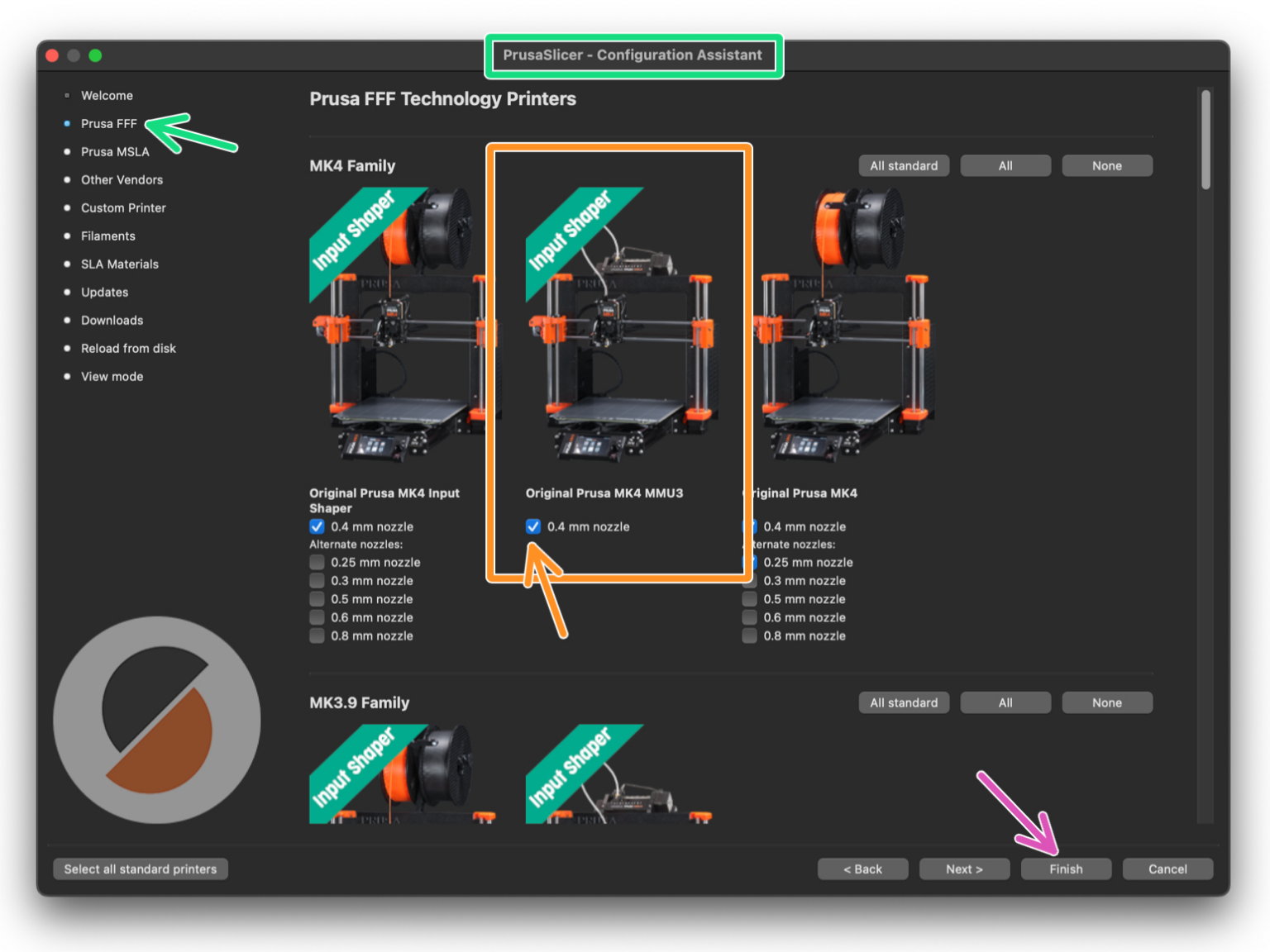The image size is (1270, 952).
Task: Open the Other Vendors section
Action: 122,179
